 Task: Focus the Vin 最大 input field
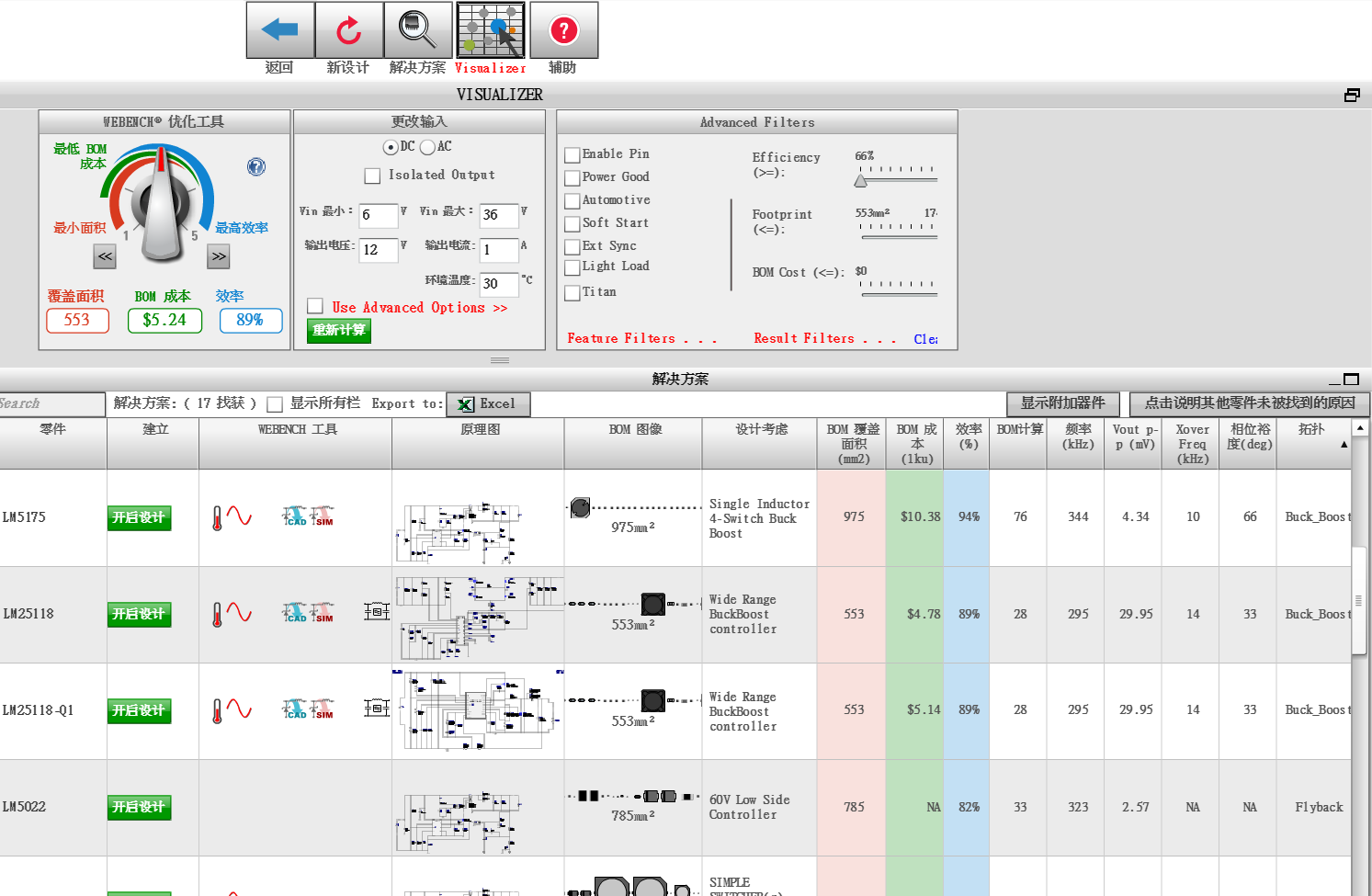coord(499,215)
